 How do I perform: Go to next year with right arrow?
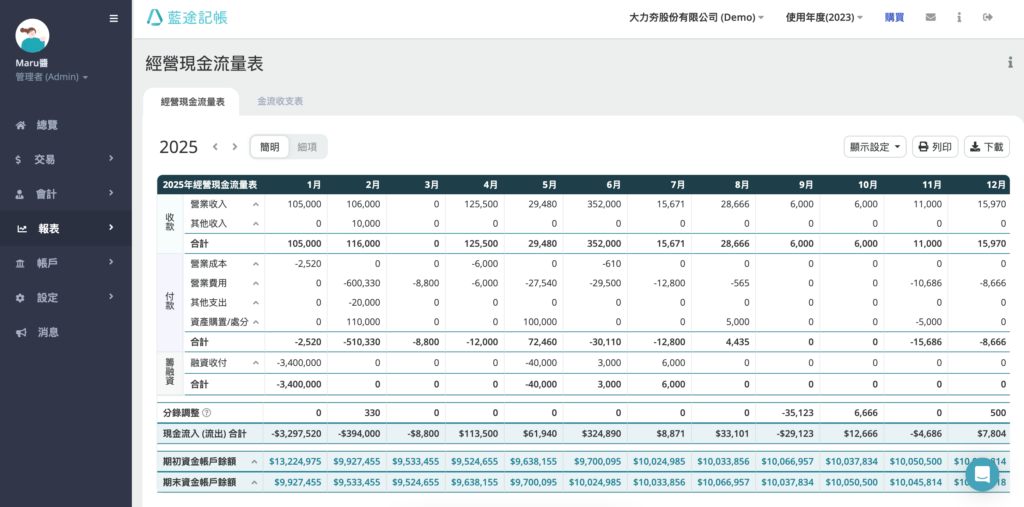coord(235,147)
